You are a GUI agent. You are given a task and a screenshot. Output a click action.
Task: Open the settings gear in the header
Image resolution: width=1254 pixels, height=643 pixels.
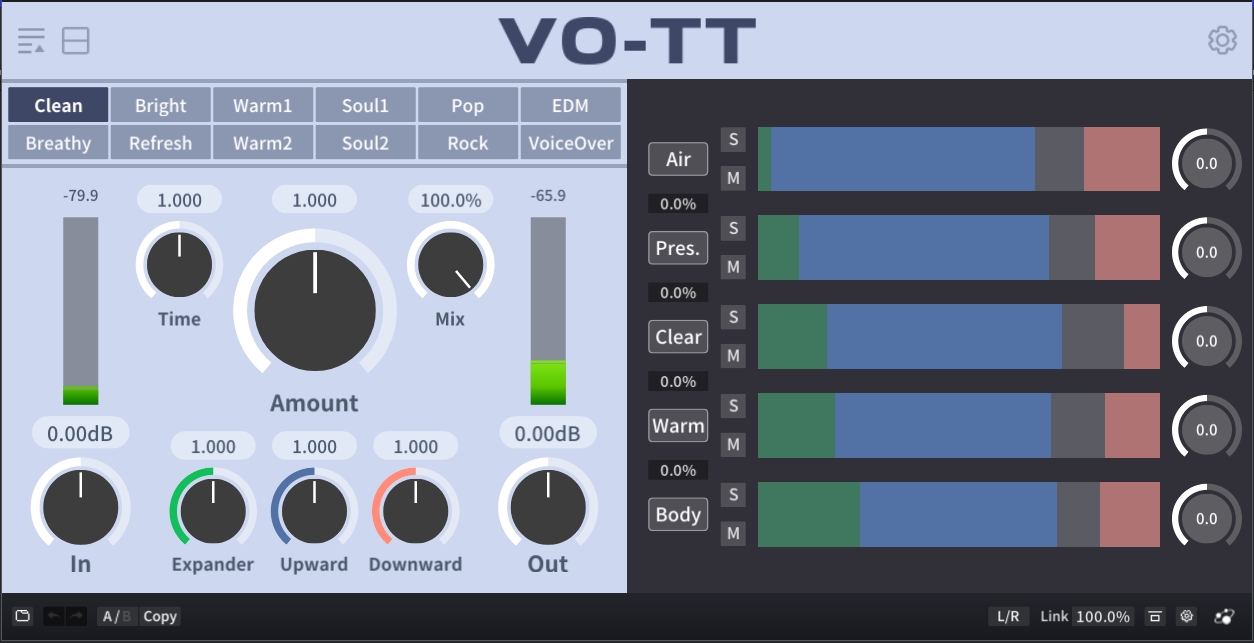pos(1222,40)
